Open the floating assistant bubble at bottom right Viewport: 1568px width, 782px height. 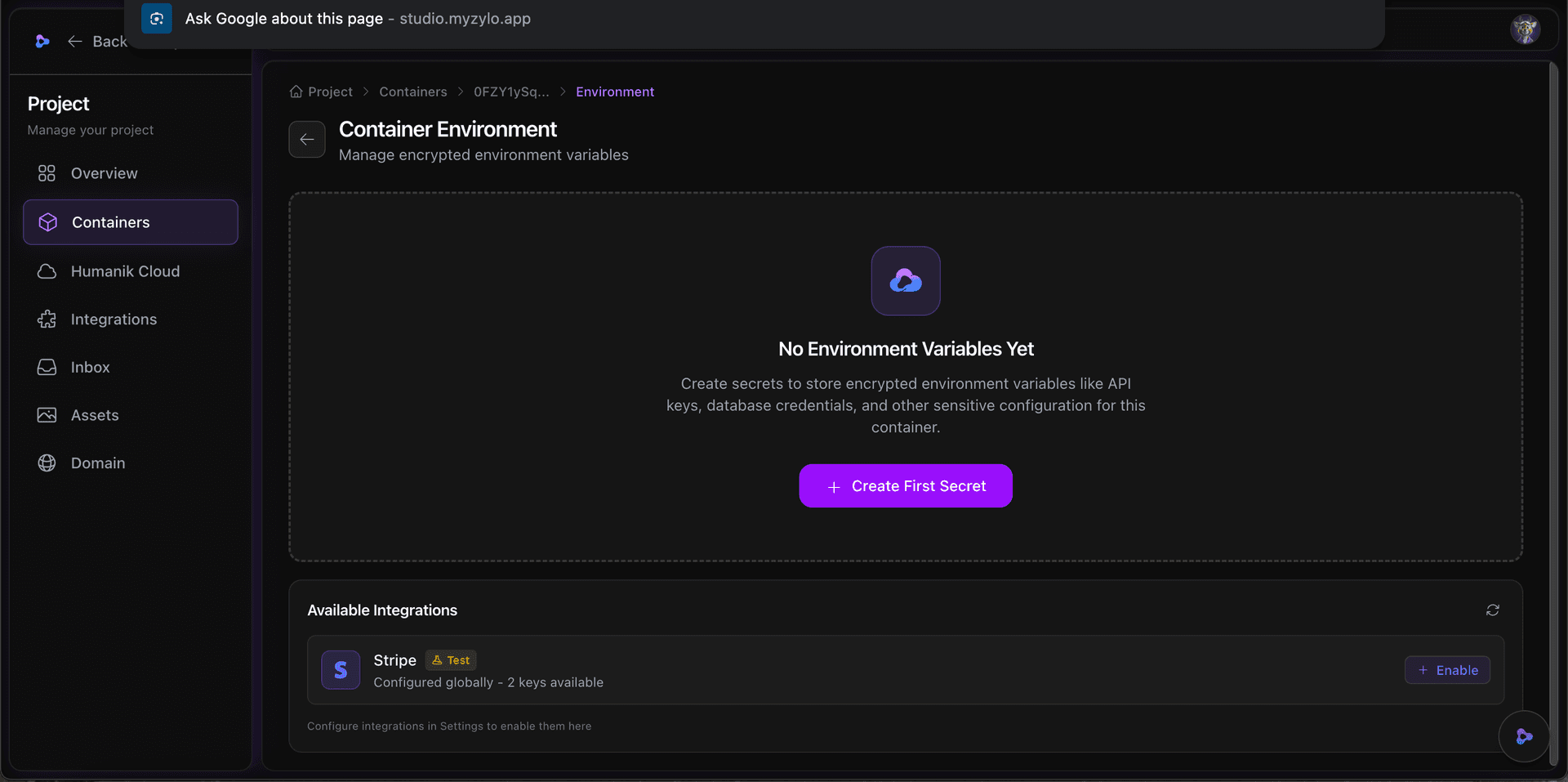(x=1524, y=736)
